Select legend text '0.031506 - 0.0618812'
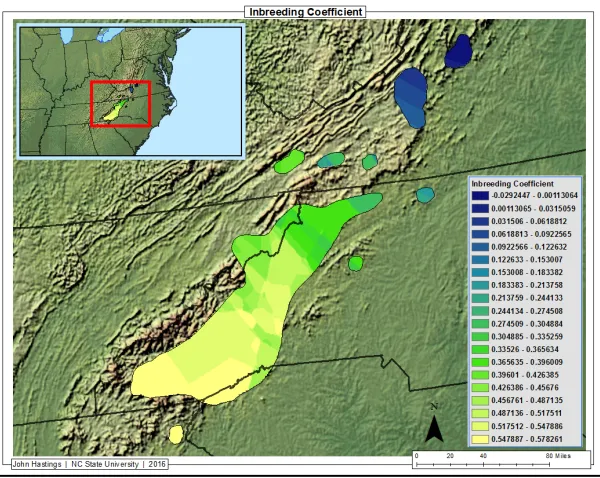600x478 pixels. pyautogui.click(x=529, y=221)
